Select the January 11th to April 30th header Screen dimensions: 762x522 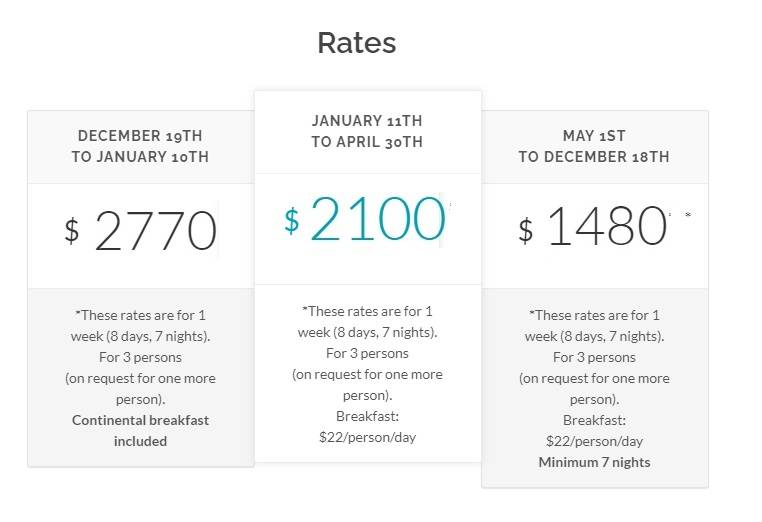point(367,131)
